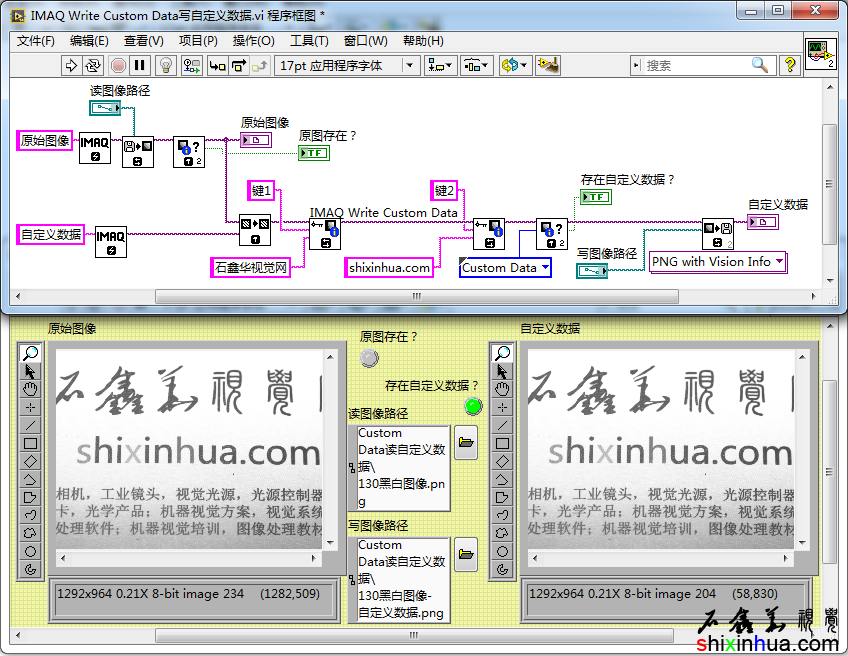
Task: Run the VI with the Run arrow
Action: (71, 66)
